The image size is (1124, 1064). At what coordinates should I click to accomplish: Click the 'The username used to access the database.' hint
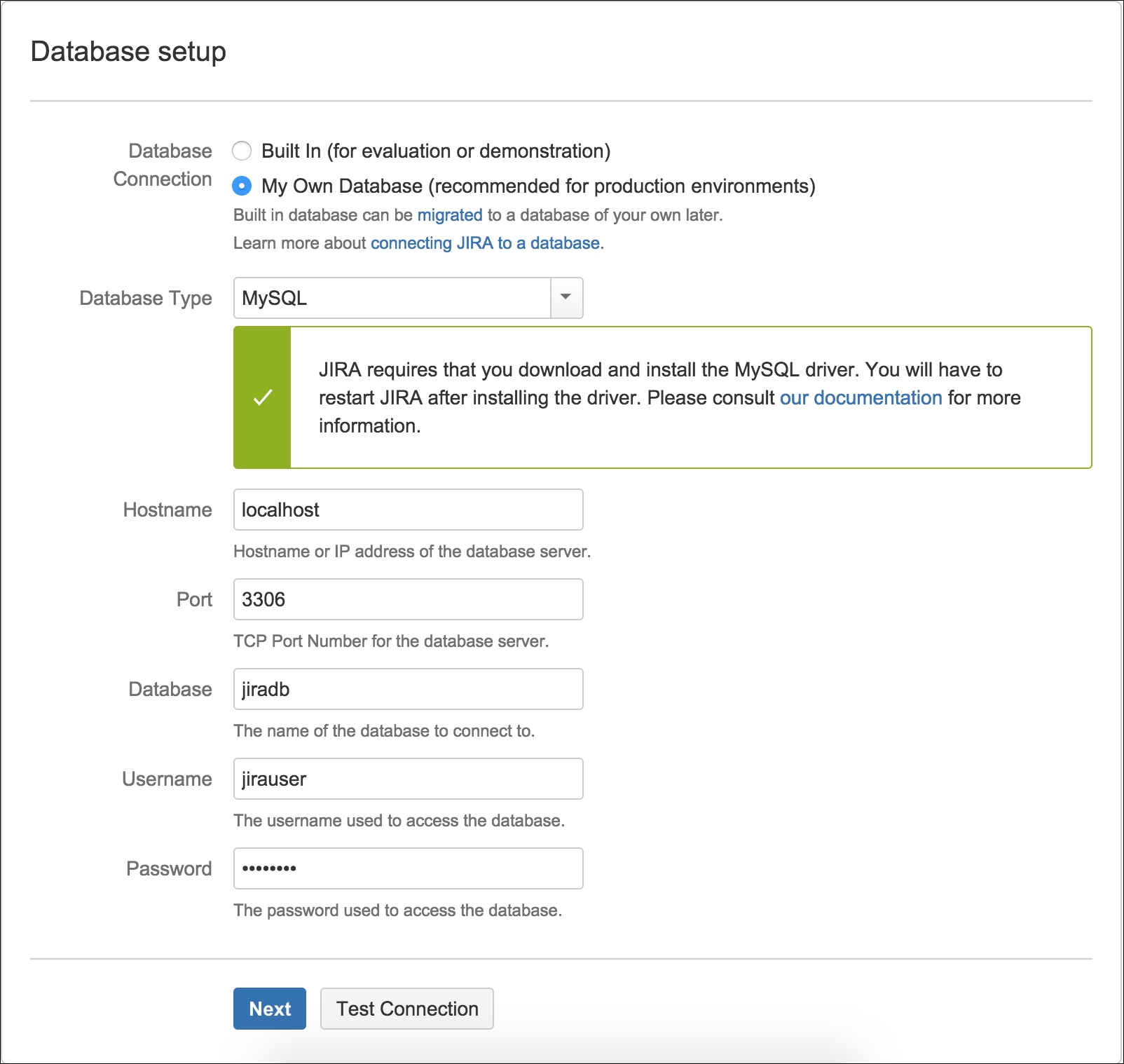tap(399, 821)
